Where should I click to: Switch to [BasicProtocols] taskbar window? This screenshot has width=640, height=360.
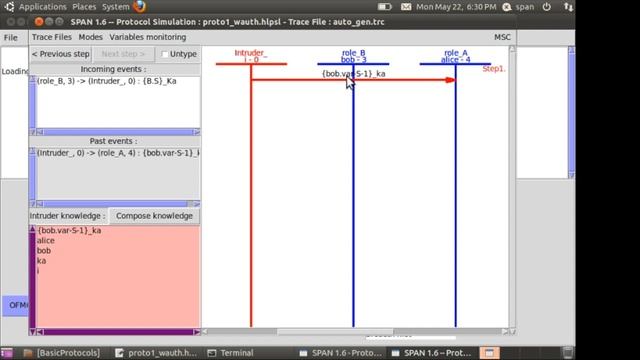coord(62,353)
